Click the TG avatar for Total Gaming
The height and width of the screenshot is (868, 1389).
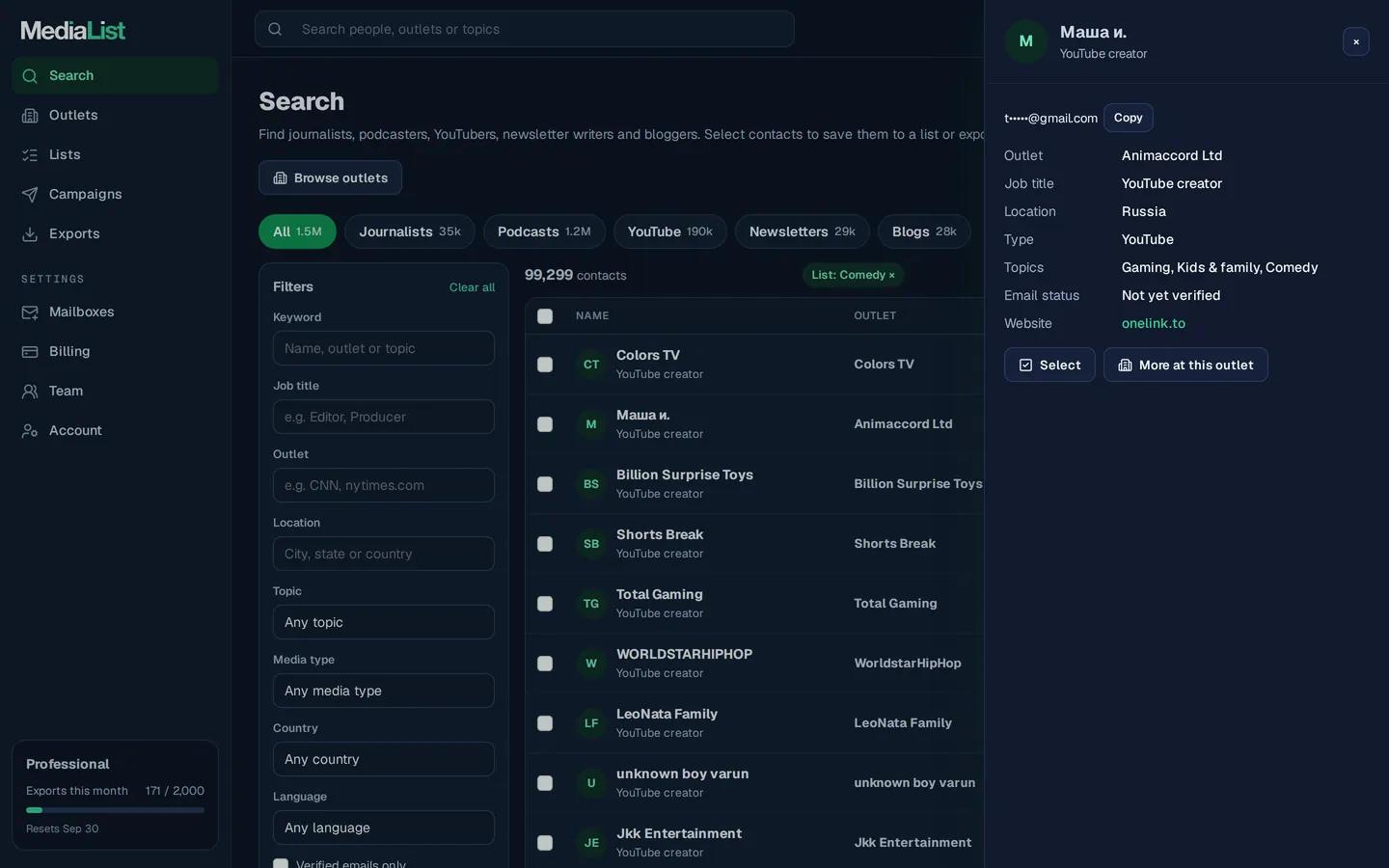[591, 604]
